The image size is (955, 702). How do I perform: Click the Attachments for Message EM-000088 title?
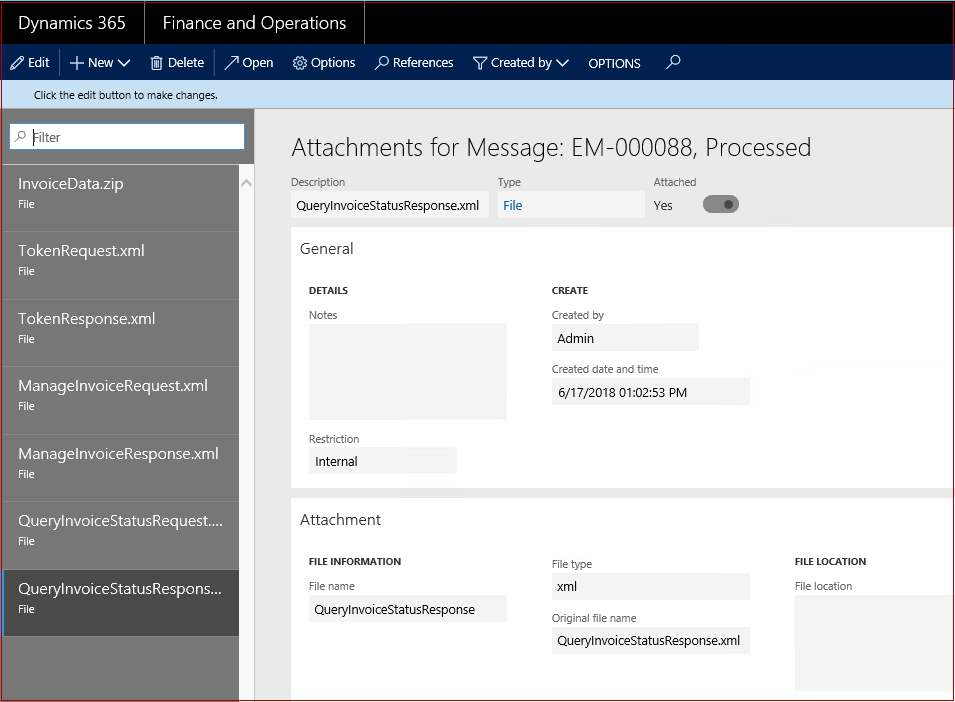click(551, 147)
